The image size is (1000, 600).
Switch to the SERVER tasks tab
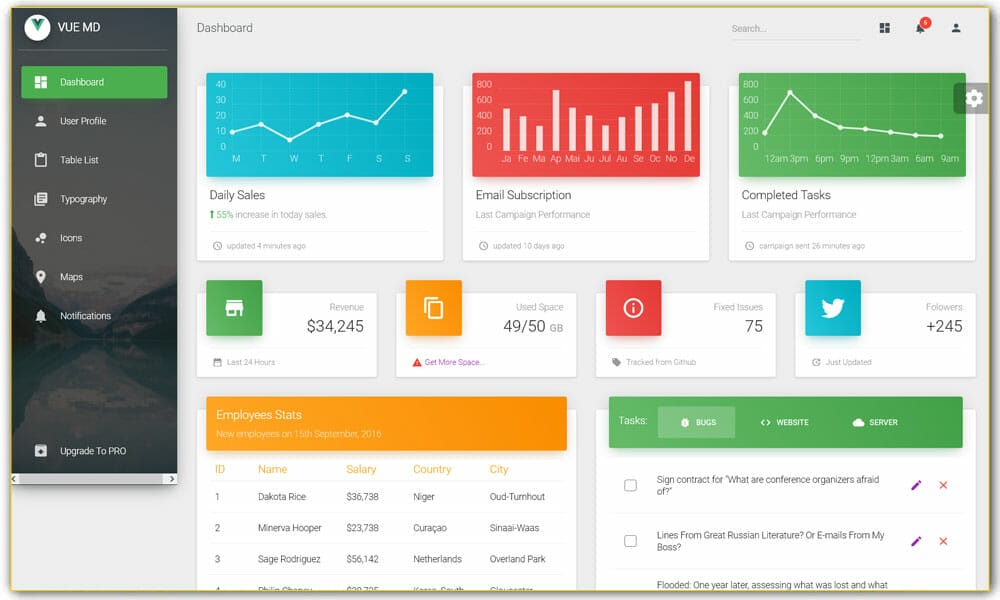pyautogui.click(x=874, y=422)
